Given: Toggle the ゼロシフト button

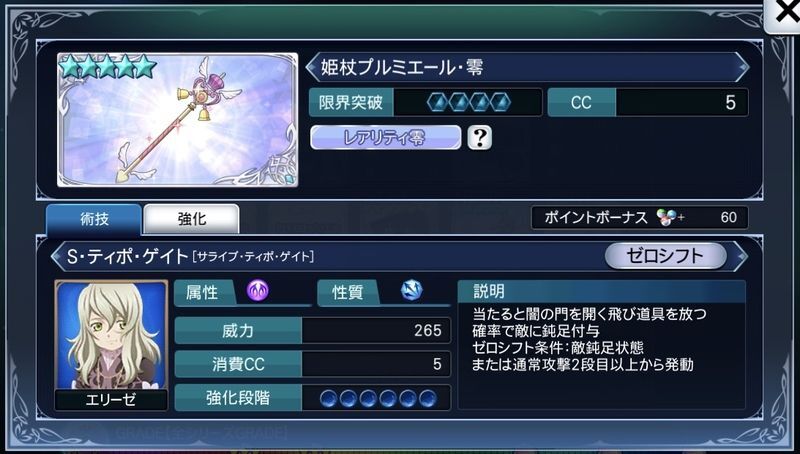Looking at the screenshot, I should (665, 256).
